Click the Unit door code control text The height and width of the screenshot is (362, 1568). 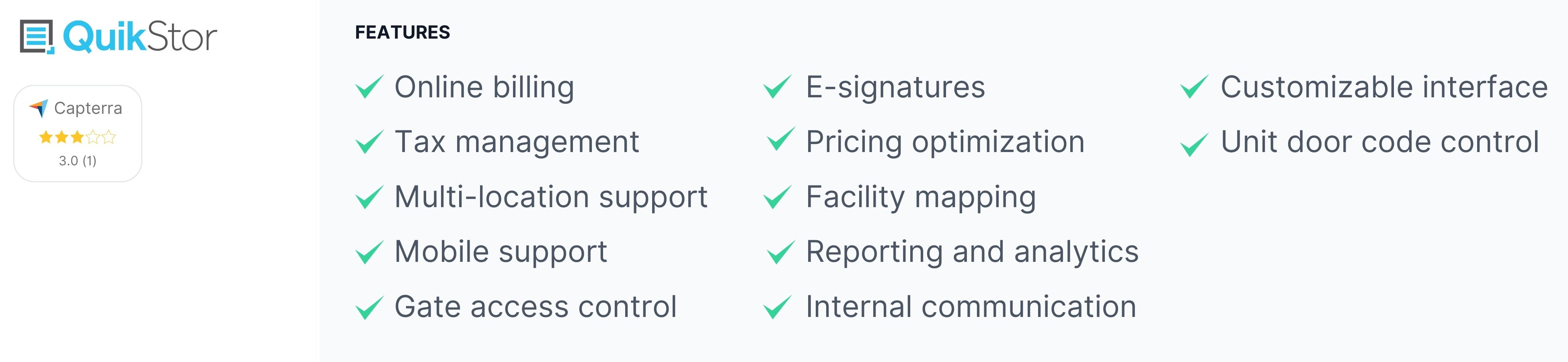[1380, 142]
